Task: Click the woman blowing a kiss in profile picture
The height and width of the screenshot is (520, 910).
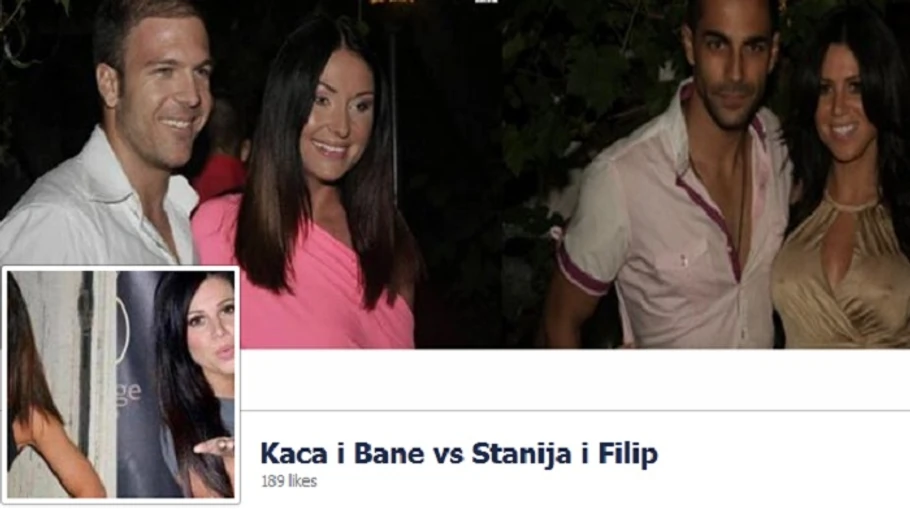Action: tap(197, 383)
